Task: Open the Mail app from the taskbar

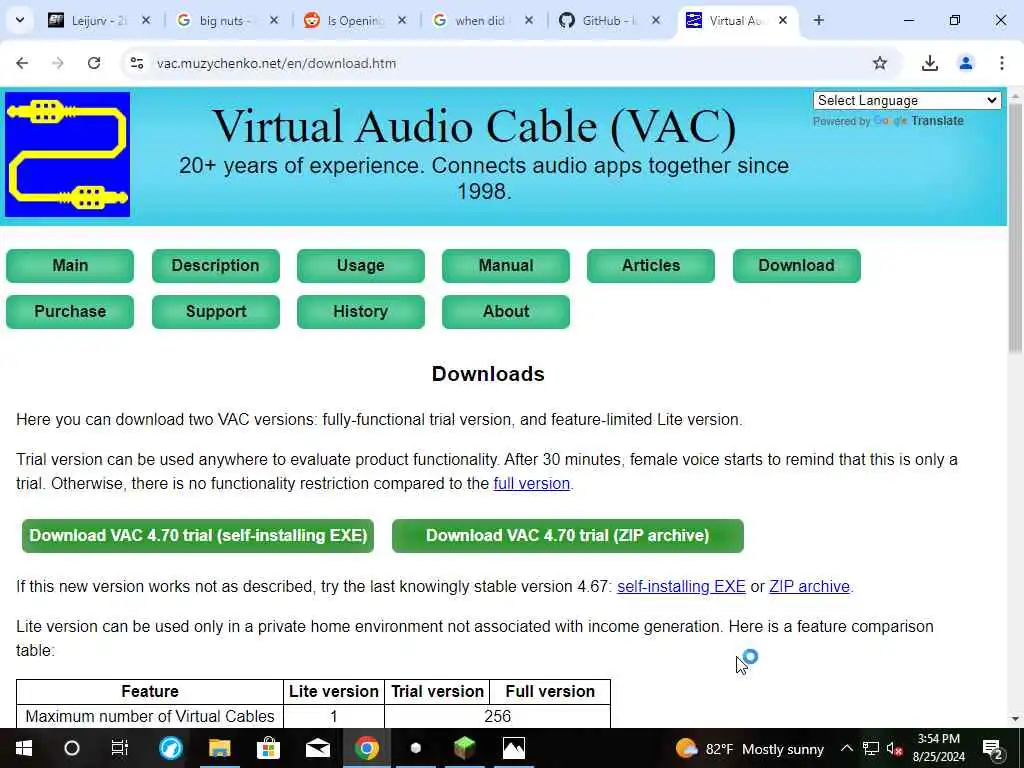Action: [317, 748]
